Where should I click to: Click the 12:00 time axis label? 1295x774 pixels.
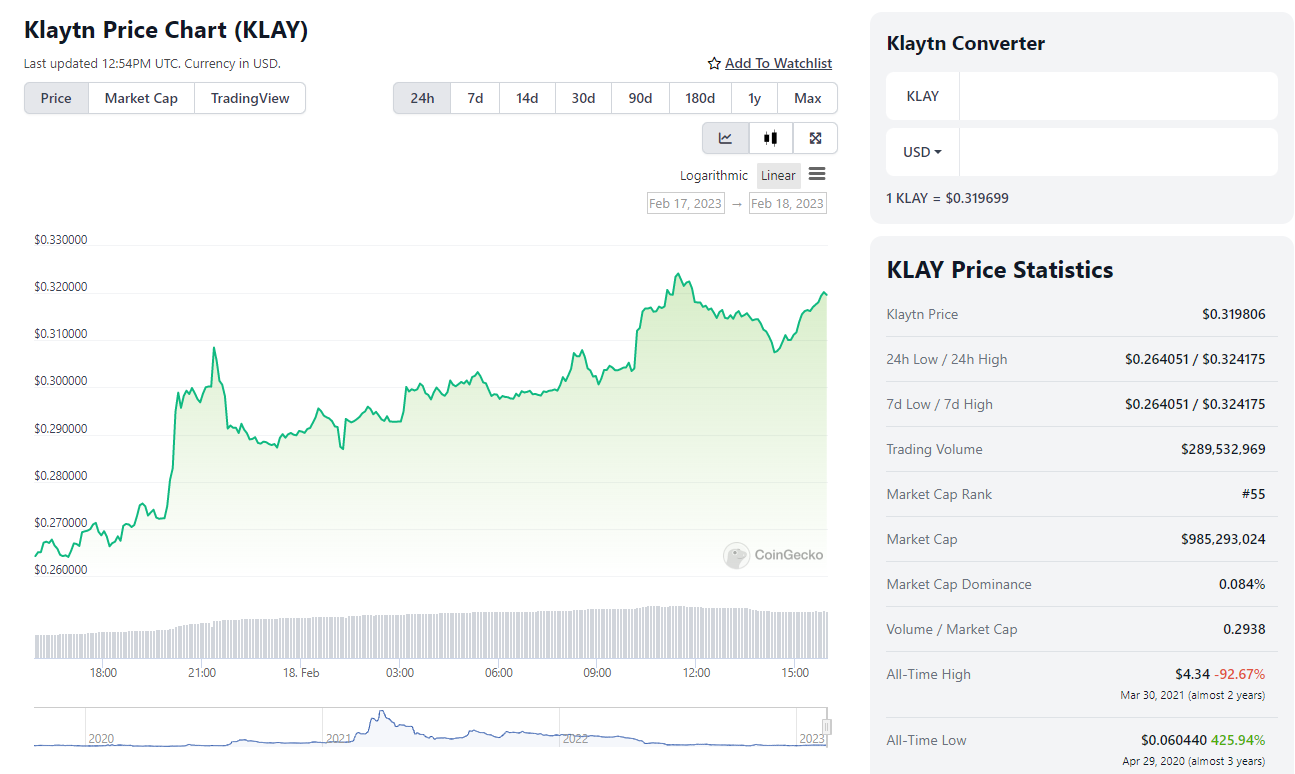(x=696, y=673)
